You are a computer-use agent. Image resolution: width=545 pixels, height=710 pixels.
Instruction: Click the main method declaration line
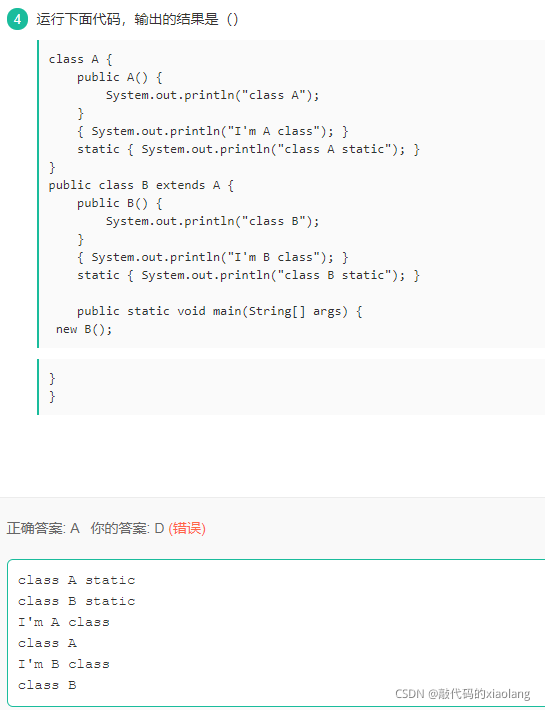220,311
